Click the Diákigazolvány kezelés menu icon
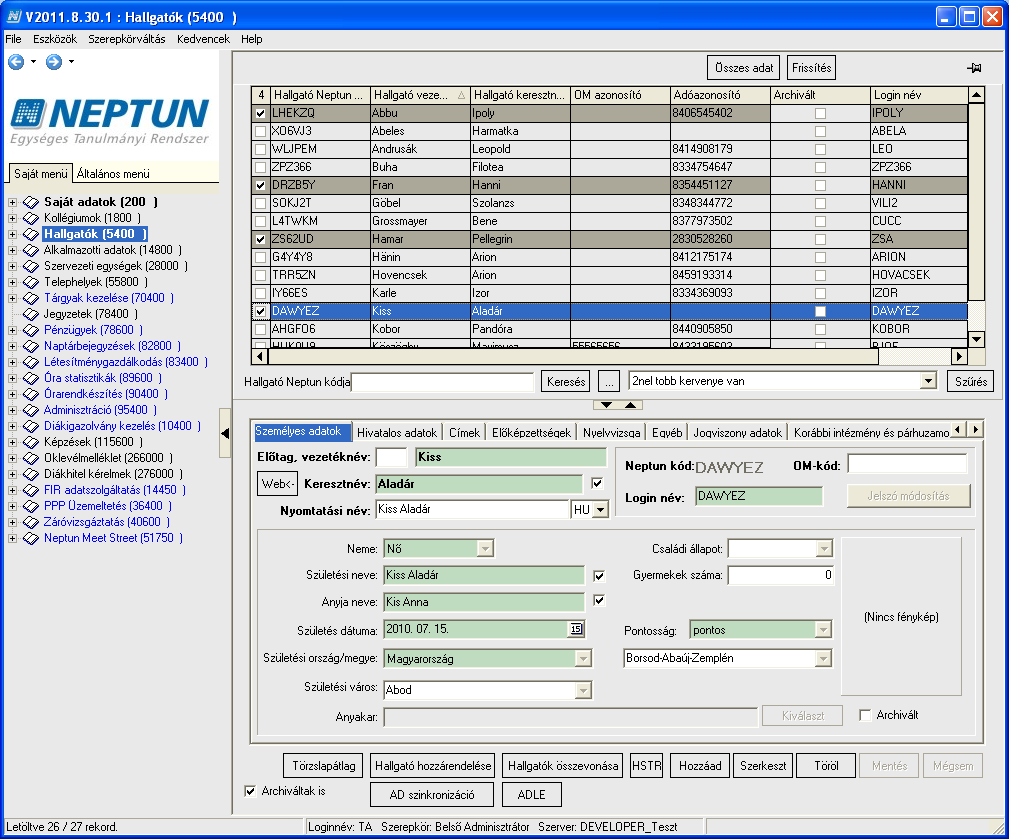Image resolution: width=1009 pixels, height=839 pixels. pos(31,426)
